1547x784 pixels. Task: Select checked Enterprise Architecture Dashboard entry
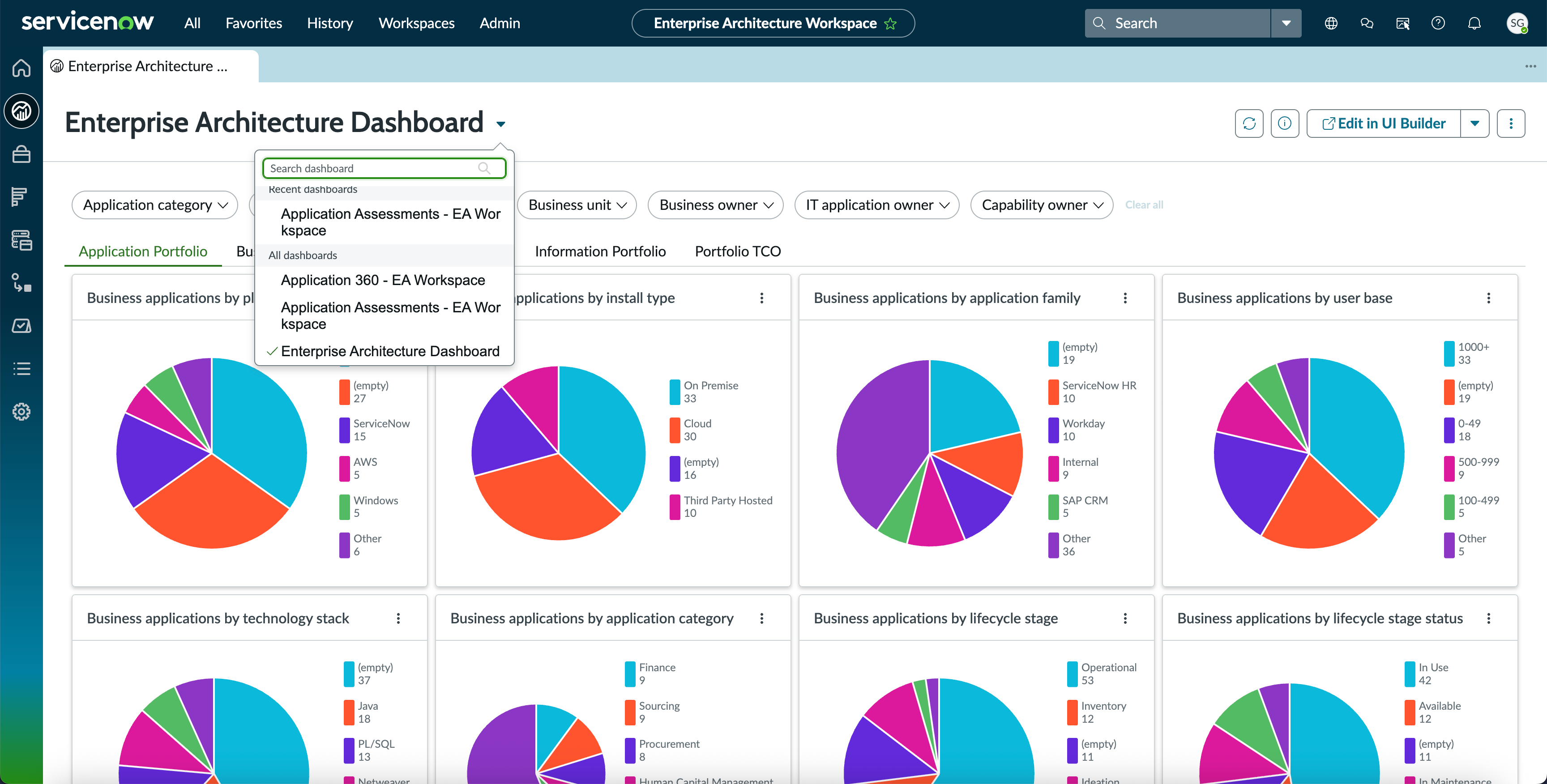[x=385, y=351]
